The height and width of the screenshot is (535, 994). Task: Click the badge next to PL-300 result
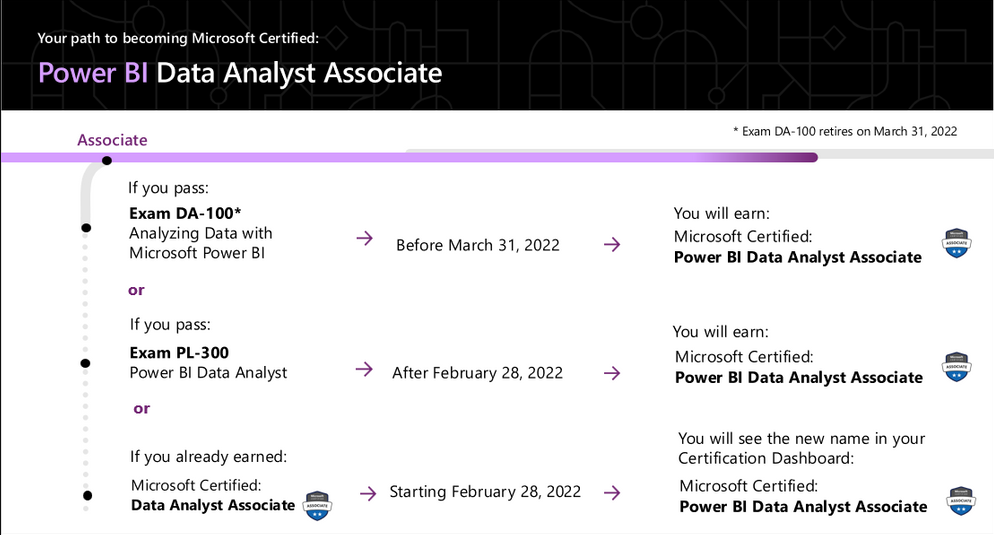957,366
